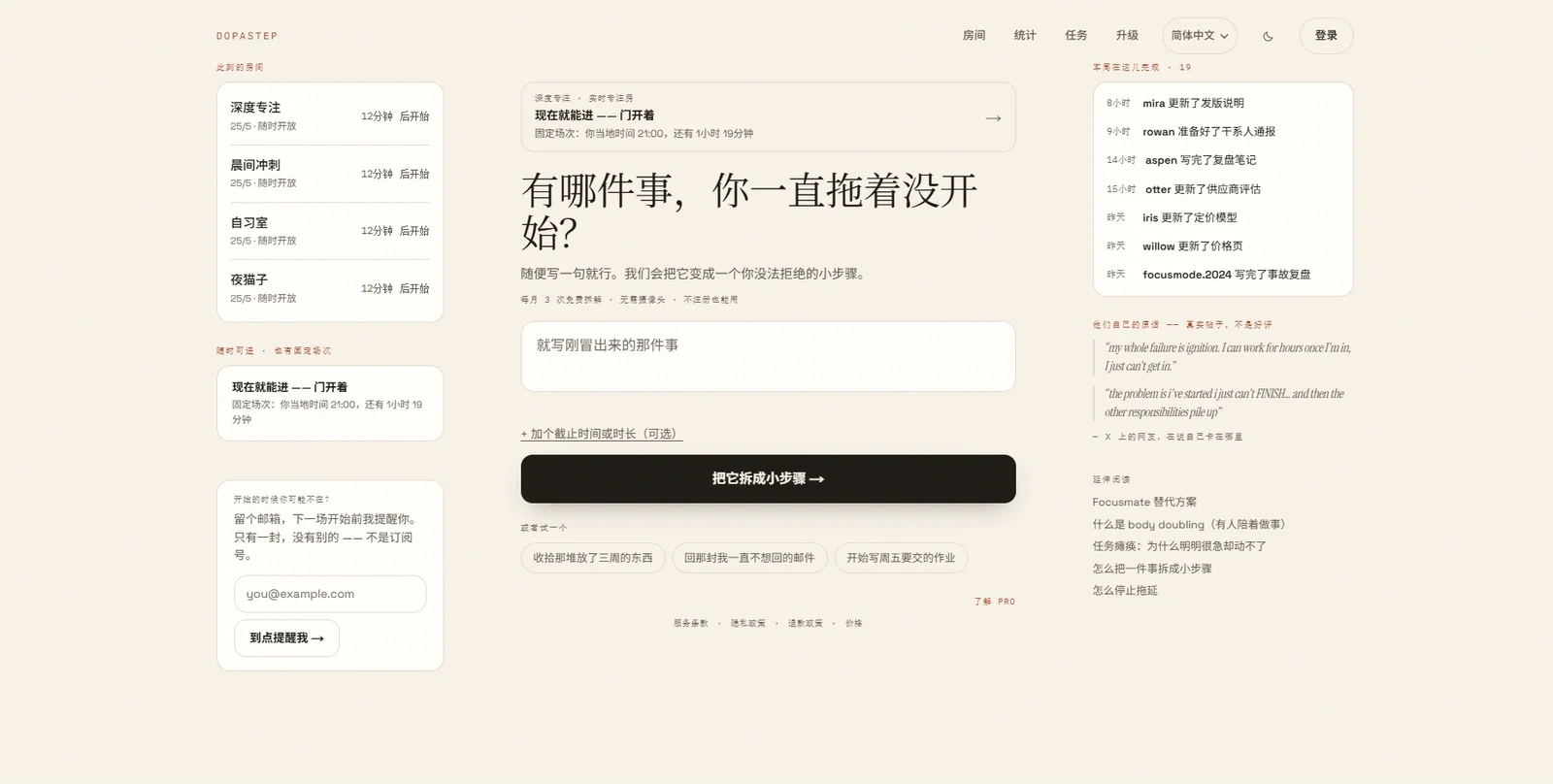Open the 升级 nav item

coord(1127,36)
